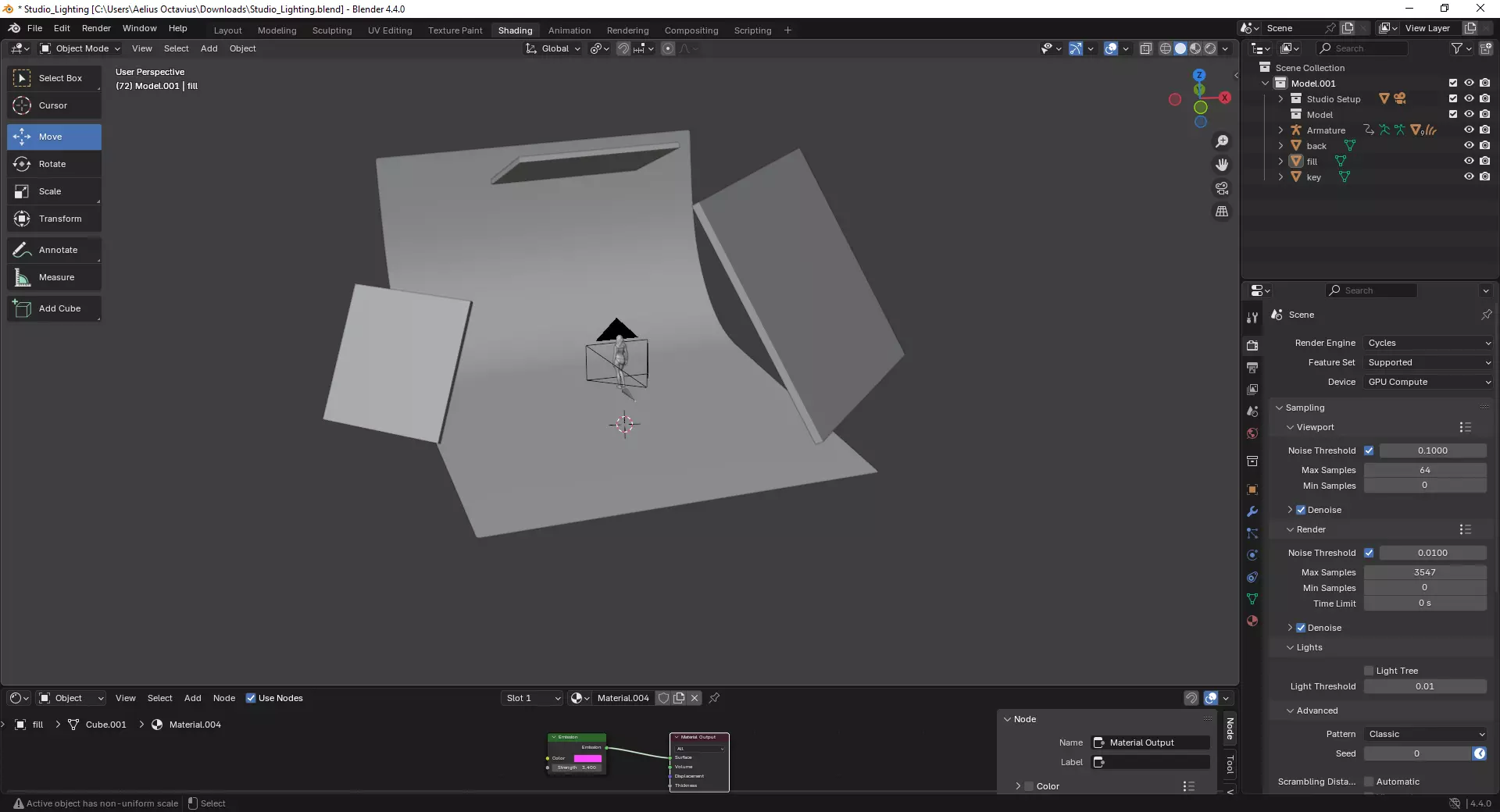Switch viewport to solid shading
The width and height of the screenshot is (1500, 812).
click(x=1180, y=48)
